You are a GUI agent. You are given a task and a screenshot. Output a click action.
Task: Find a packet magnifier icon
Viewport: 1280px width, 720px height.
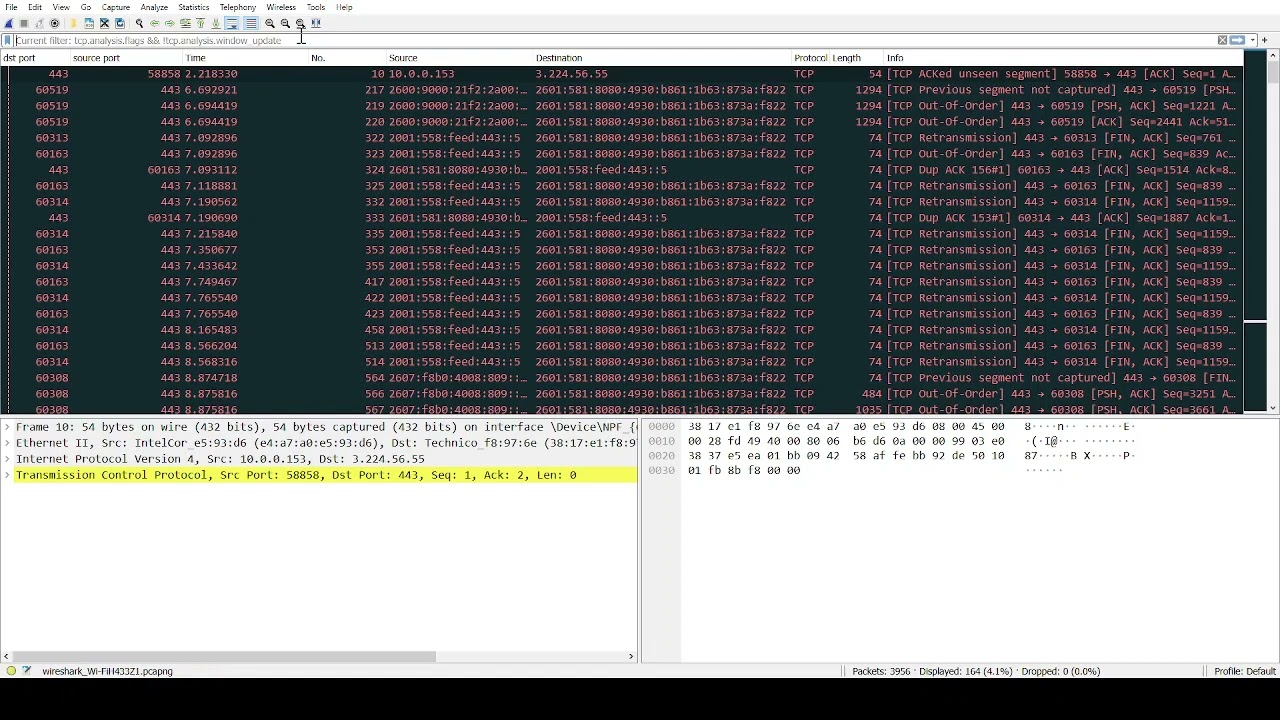coord(139,23)
